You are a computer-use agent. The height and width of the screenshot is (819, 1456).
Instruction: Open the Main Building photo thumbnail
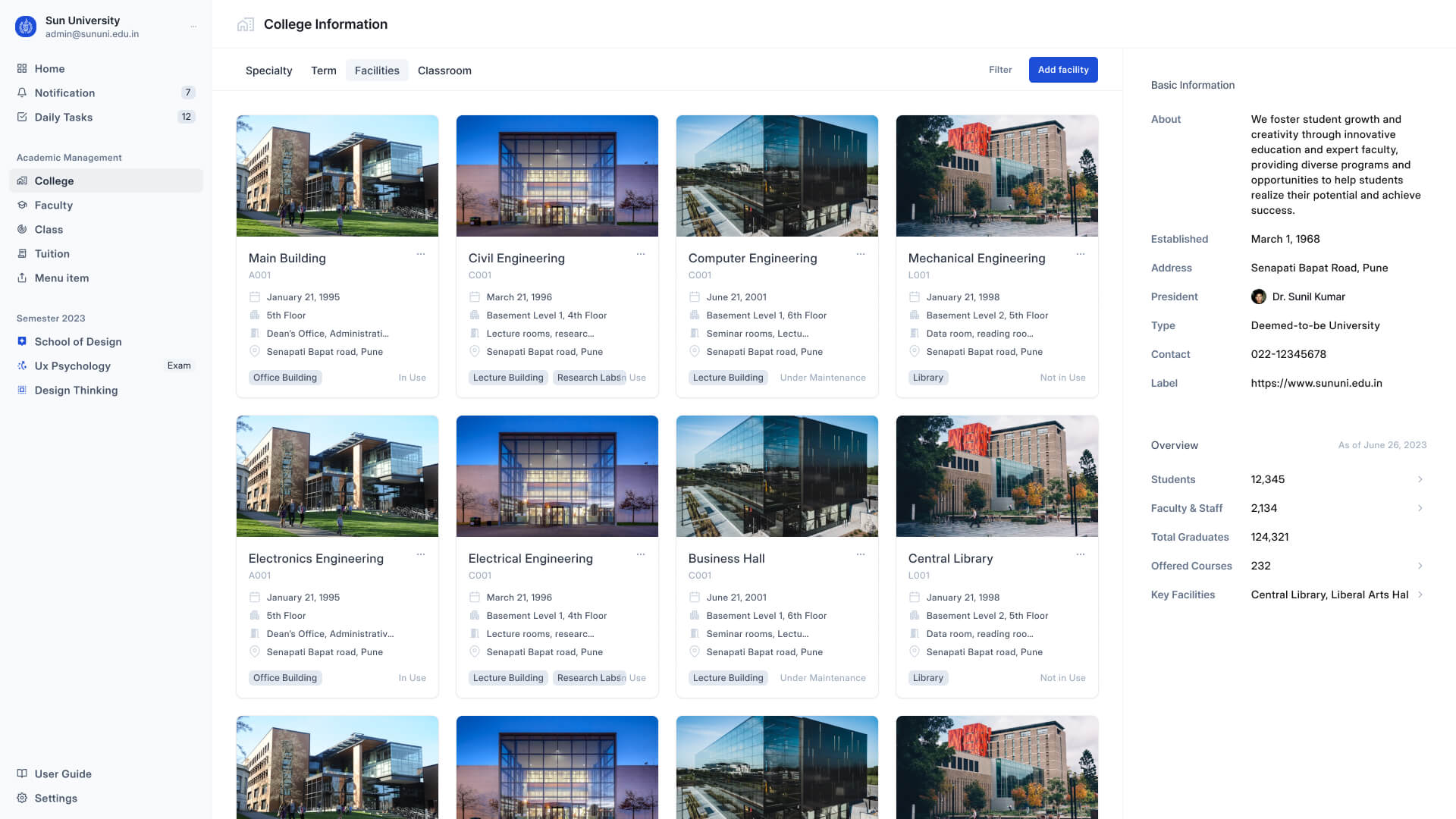pyautogui.click(x=337, y=176)
